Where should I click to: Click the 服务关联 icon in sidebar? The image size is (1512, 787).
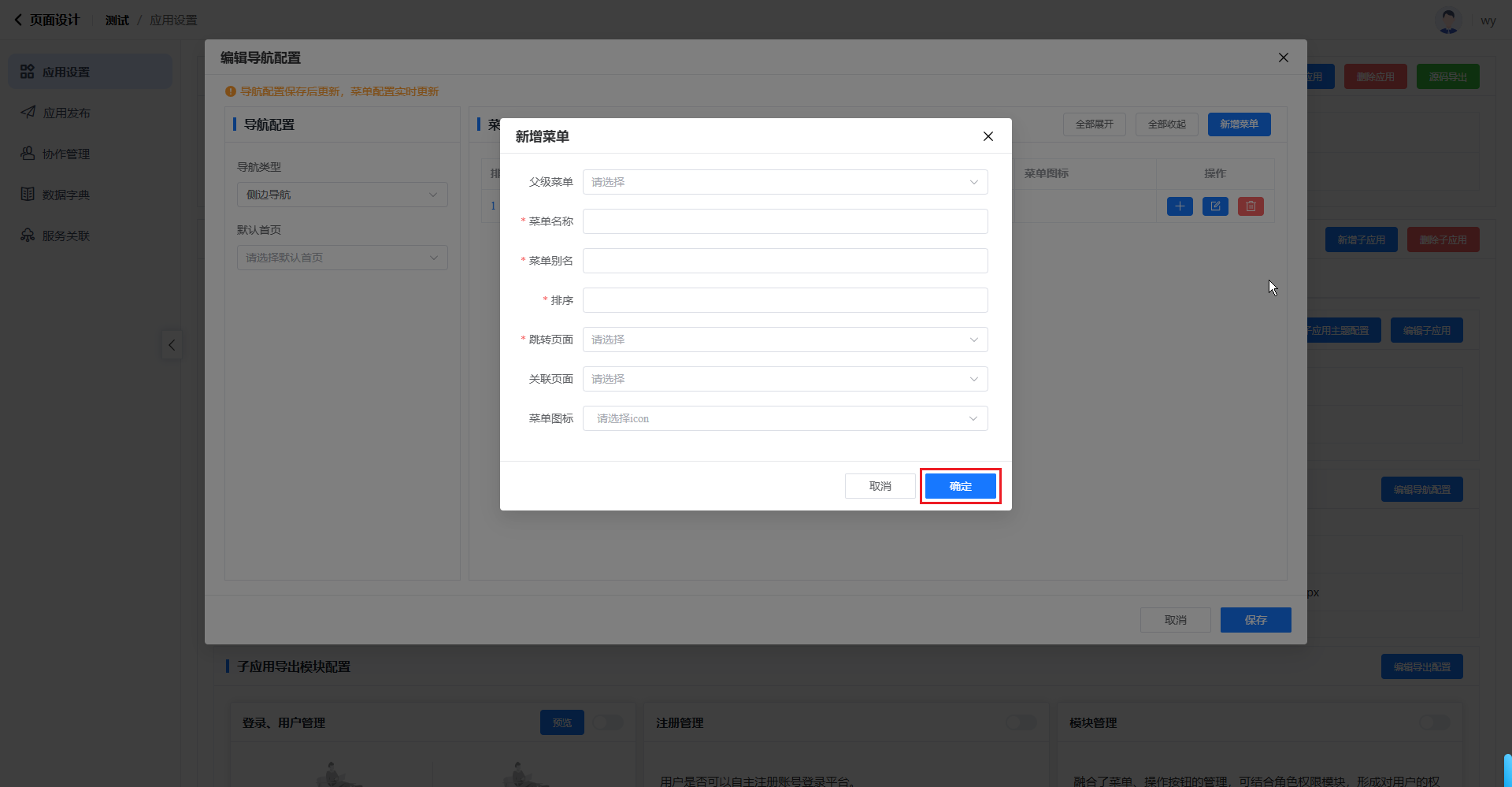[28, 236]
